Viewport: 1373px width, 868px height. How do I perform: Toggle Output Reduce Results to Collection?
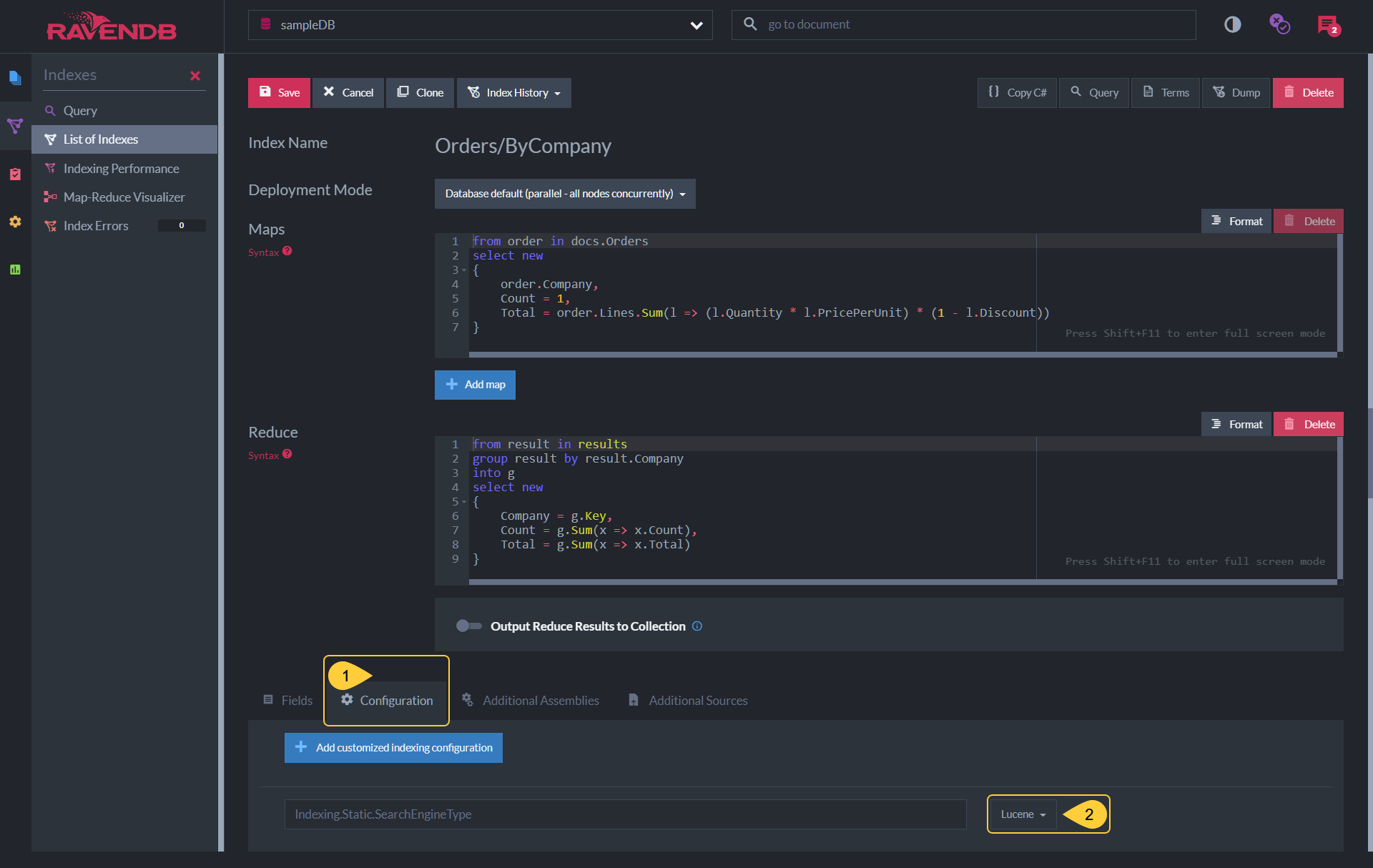(x=469, y=626)
